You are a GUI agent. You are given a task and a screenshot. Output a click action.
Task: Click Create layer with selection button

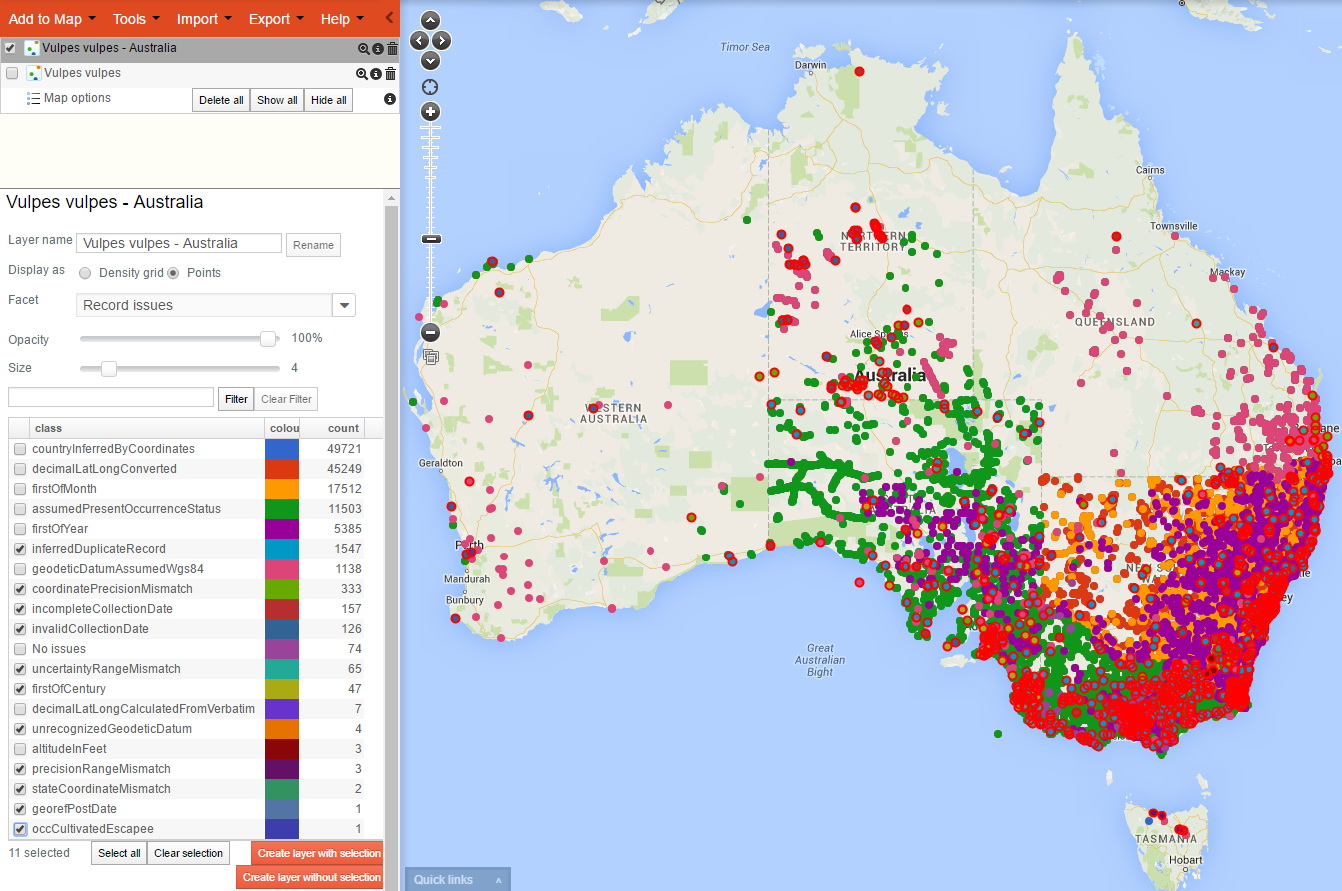pos(318,853)
